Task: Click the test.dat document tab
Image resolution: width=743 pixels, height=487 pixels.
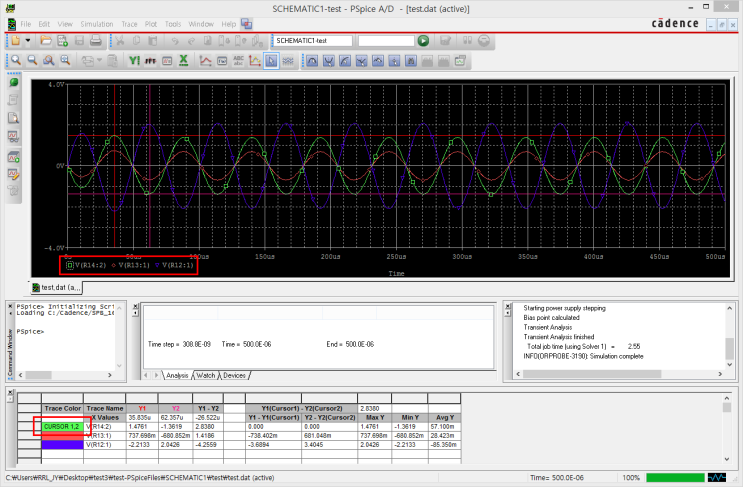Action: tap(59, 286)
